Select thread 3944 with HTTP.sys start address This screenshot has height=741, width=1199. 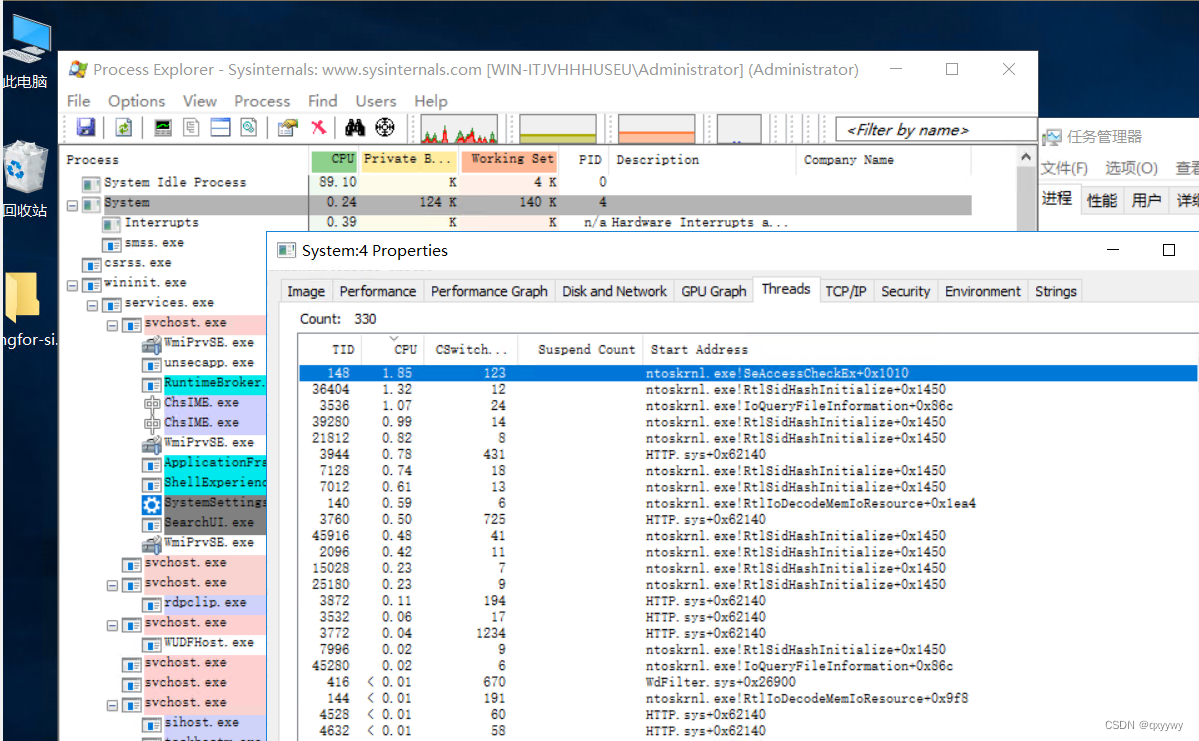pos(748,454)
